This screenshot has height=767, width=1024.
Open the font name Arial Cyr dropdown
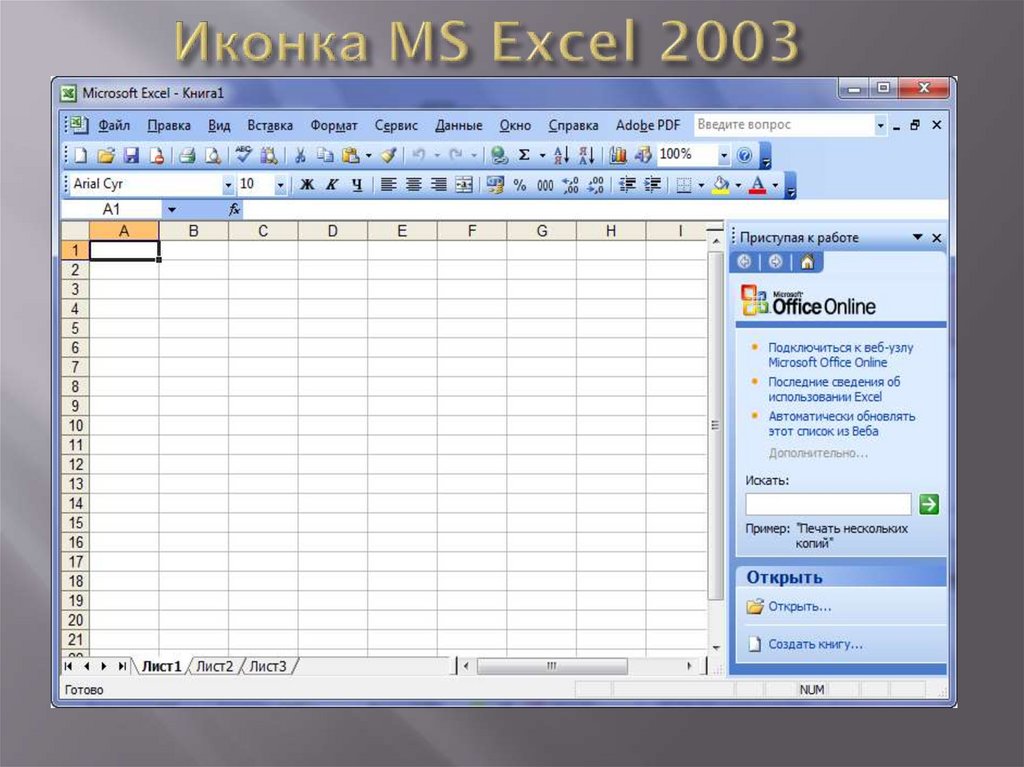[228, 186]
